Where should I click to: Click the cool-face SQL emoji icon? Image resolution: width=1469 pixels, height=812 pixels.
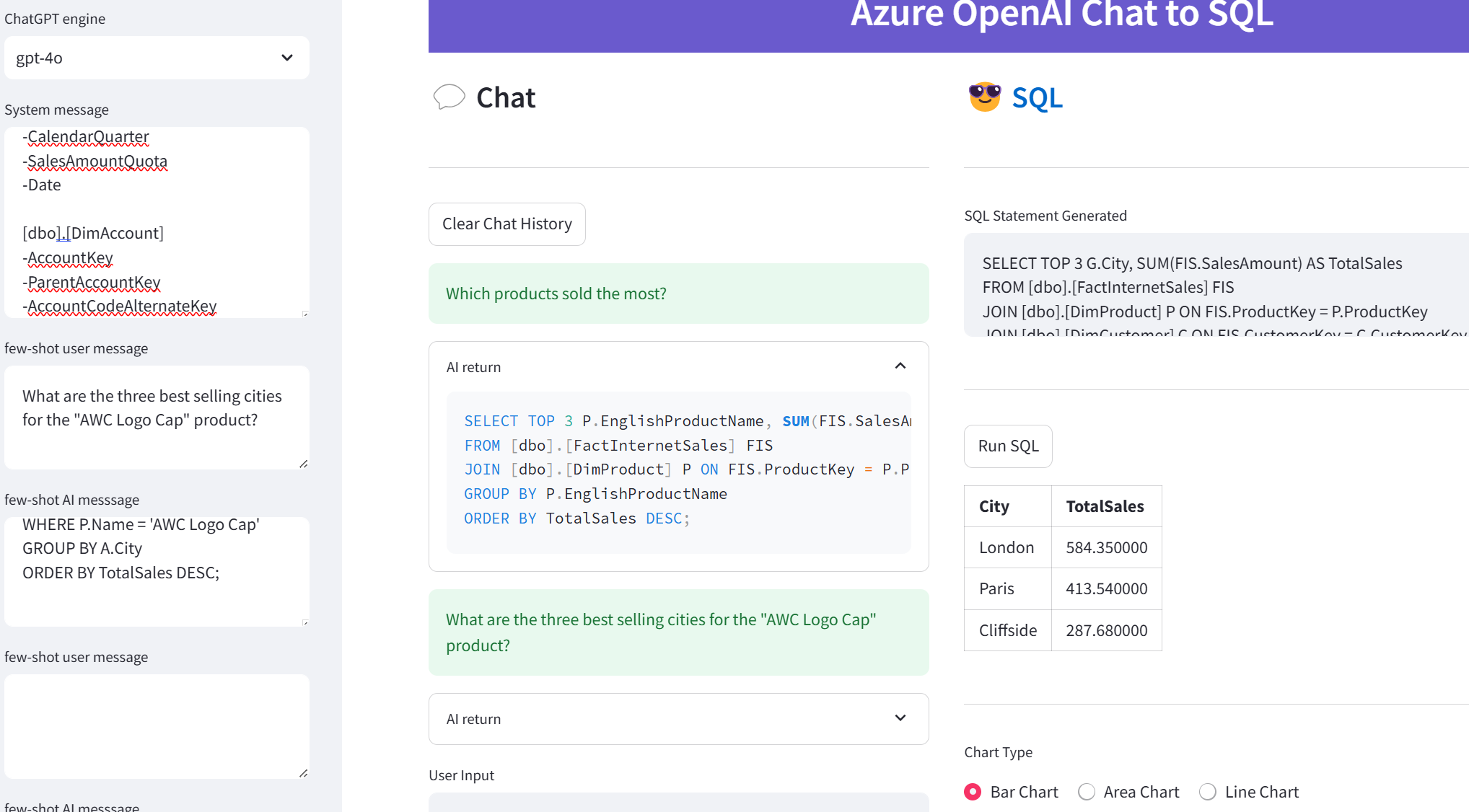pos(984,97)
